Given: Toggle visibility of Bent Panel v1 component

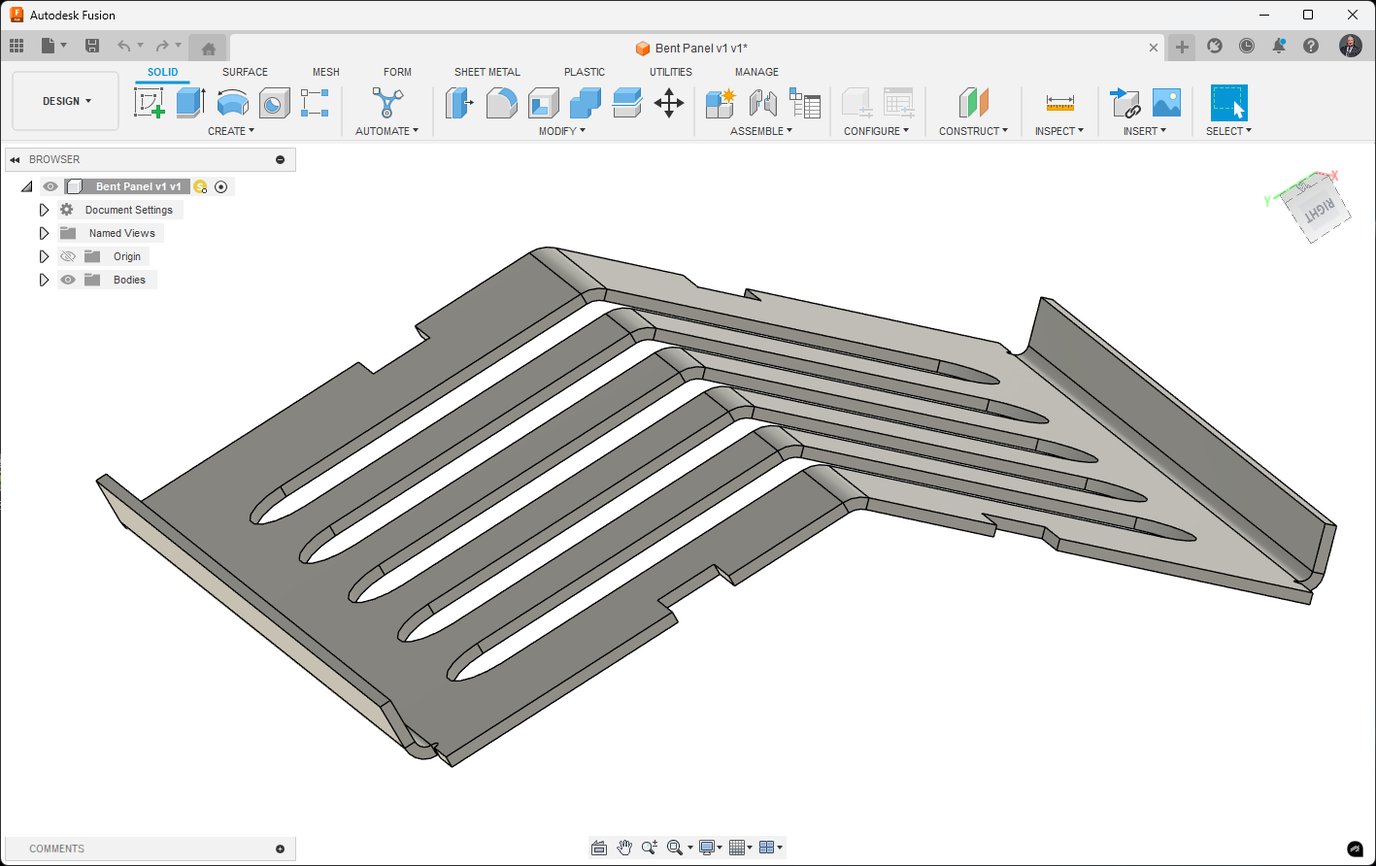Looking at the screenshot, I should (x=50, y=186).
